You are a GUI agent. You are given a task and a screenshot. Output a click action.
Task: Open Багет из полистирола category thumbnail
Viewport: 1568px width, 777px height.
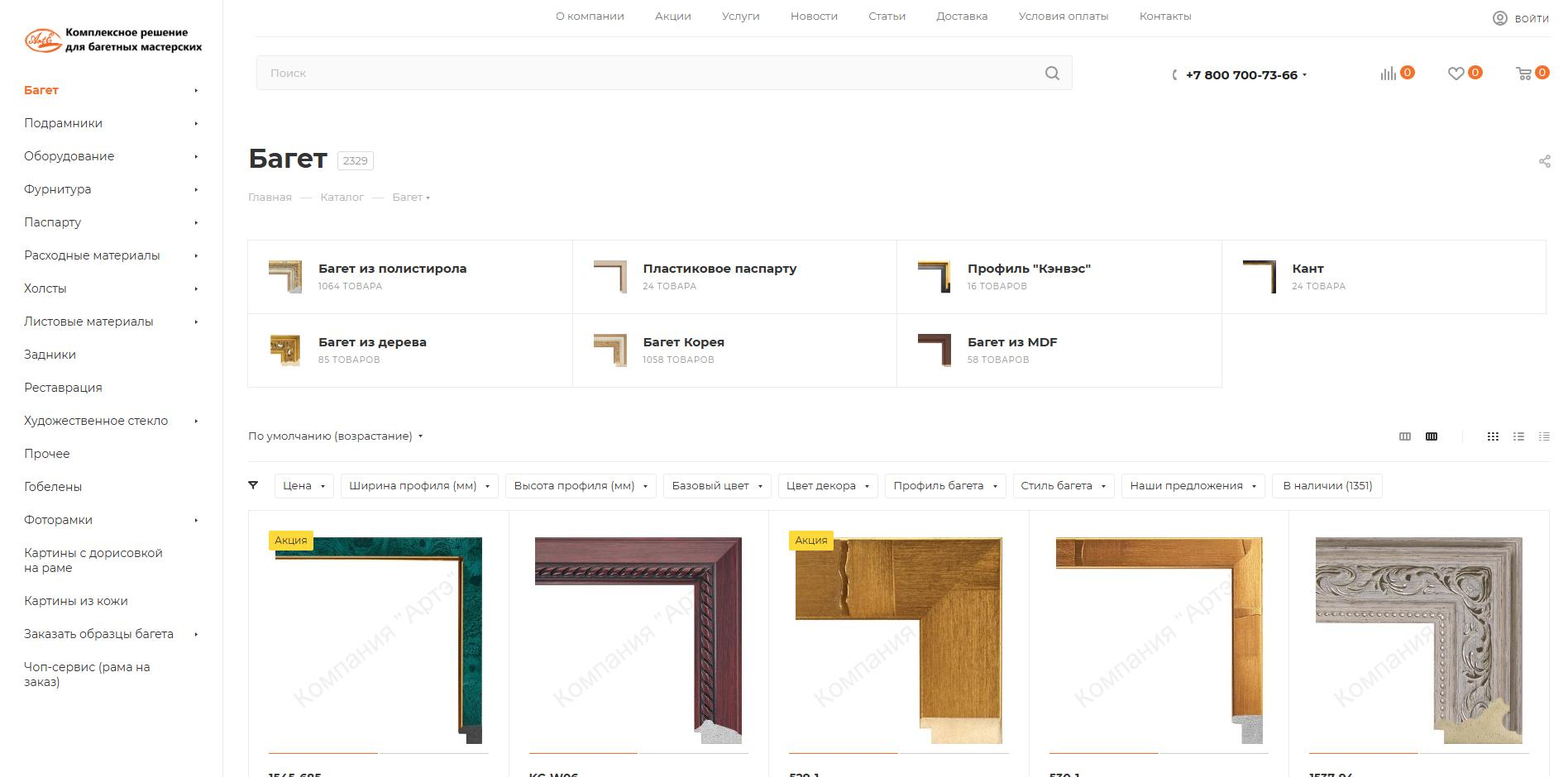285,277
